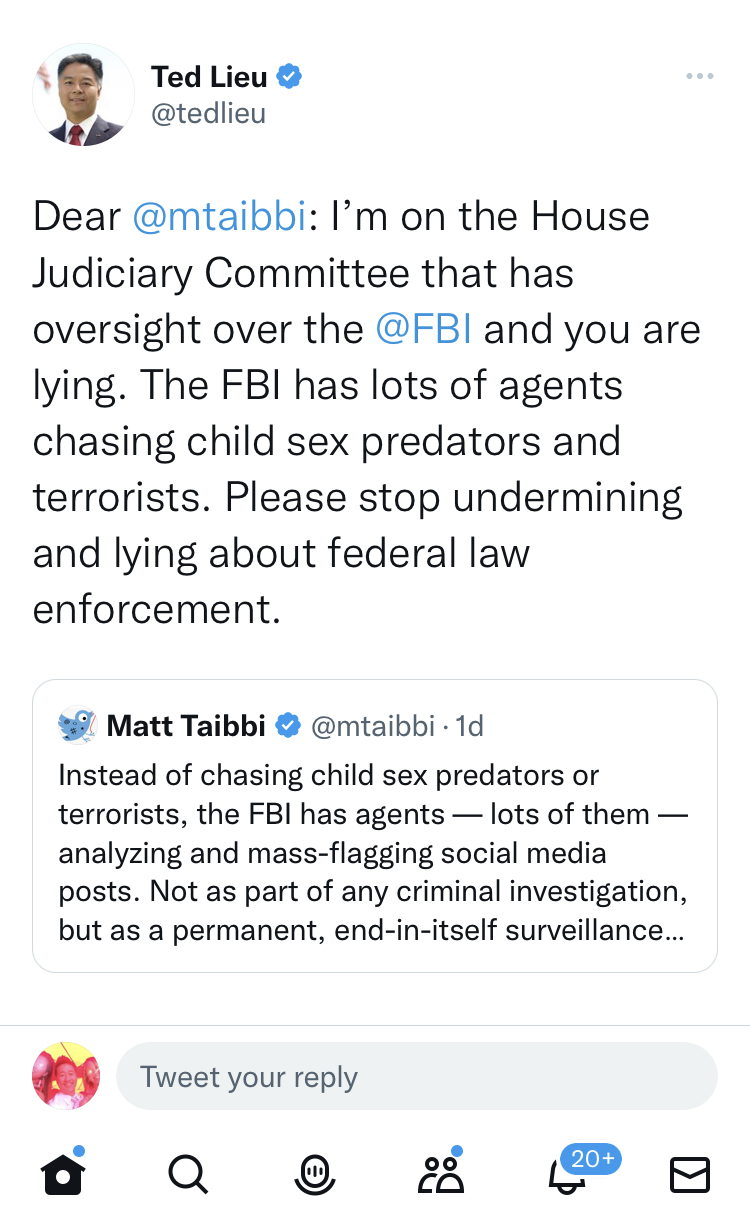The image size is (750, 1224).
Task: Click Matt Taibbi's verified badge
Action: 288,726
